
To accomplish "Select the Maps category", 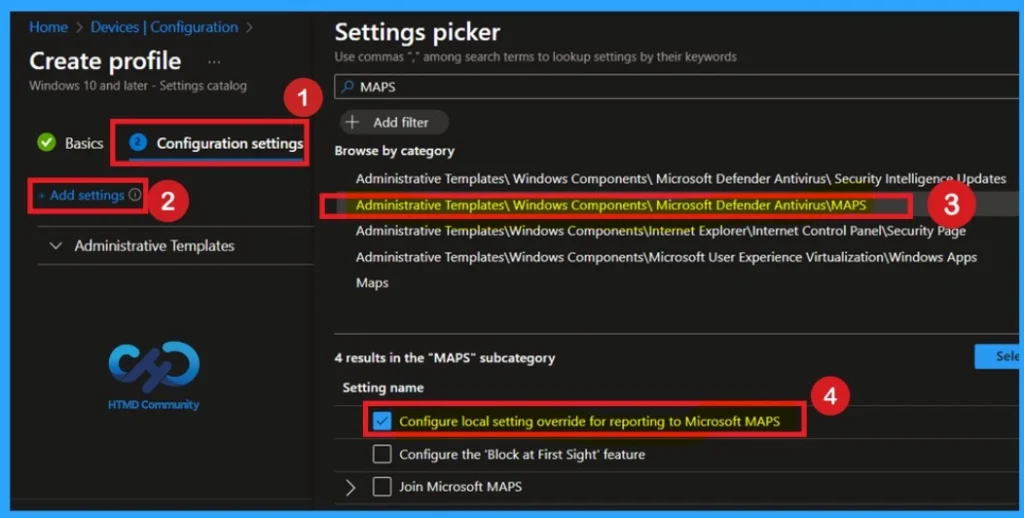I will coord(372,283).
